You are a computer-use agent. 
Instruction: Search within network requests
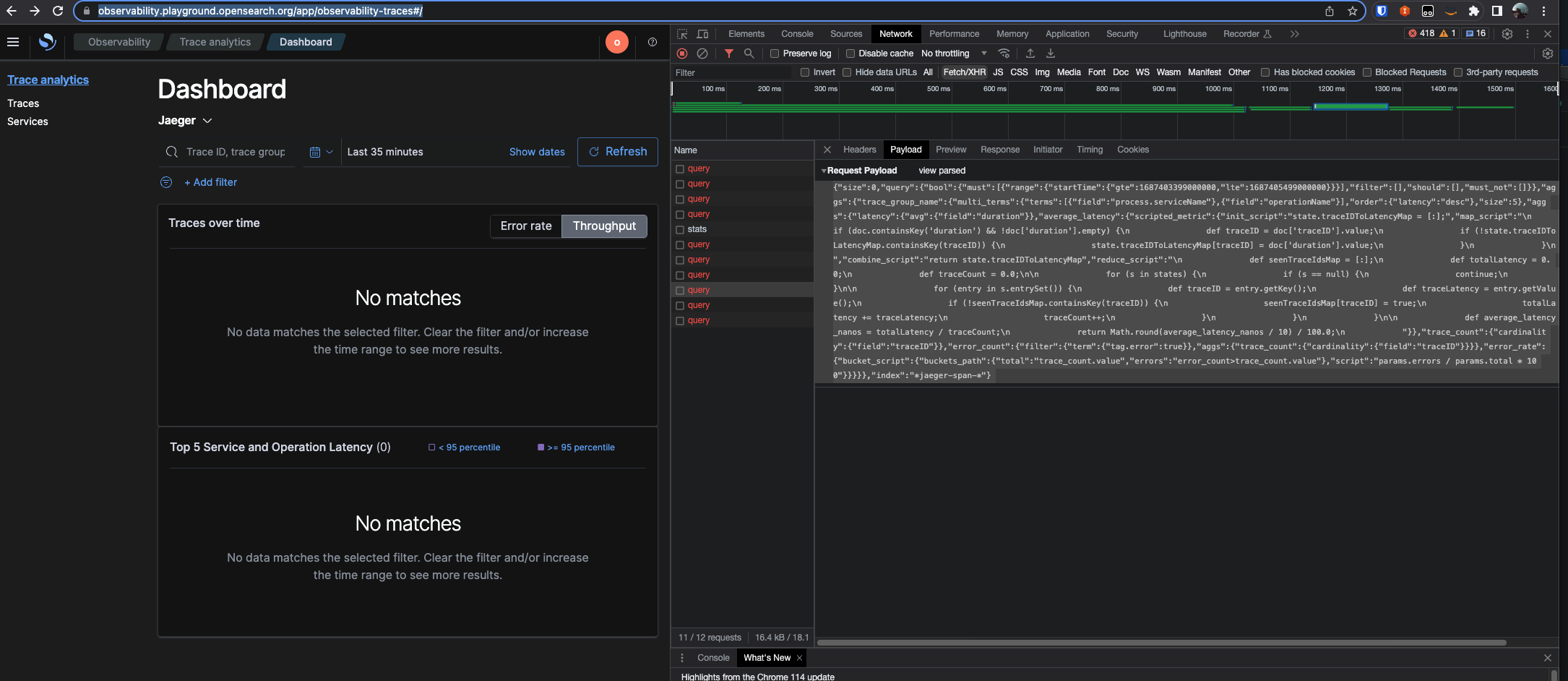(x=749, y=53)
